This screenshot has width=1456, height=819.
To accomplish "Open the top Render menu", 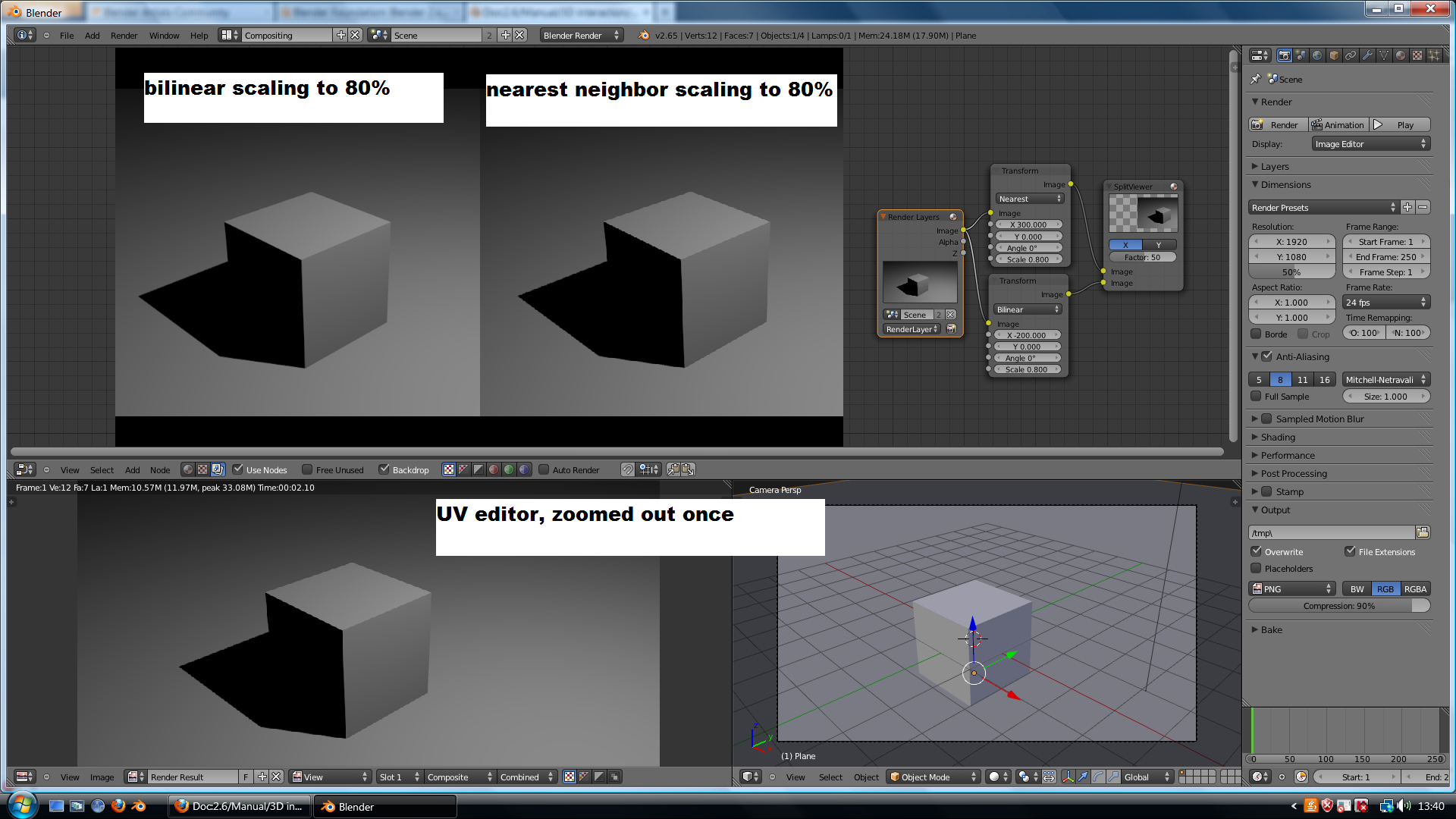I will coord(124,35).
